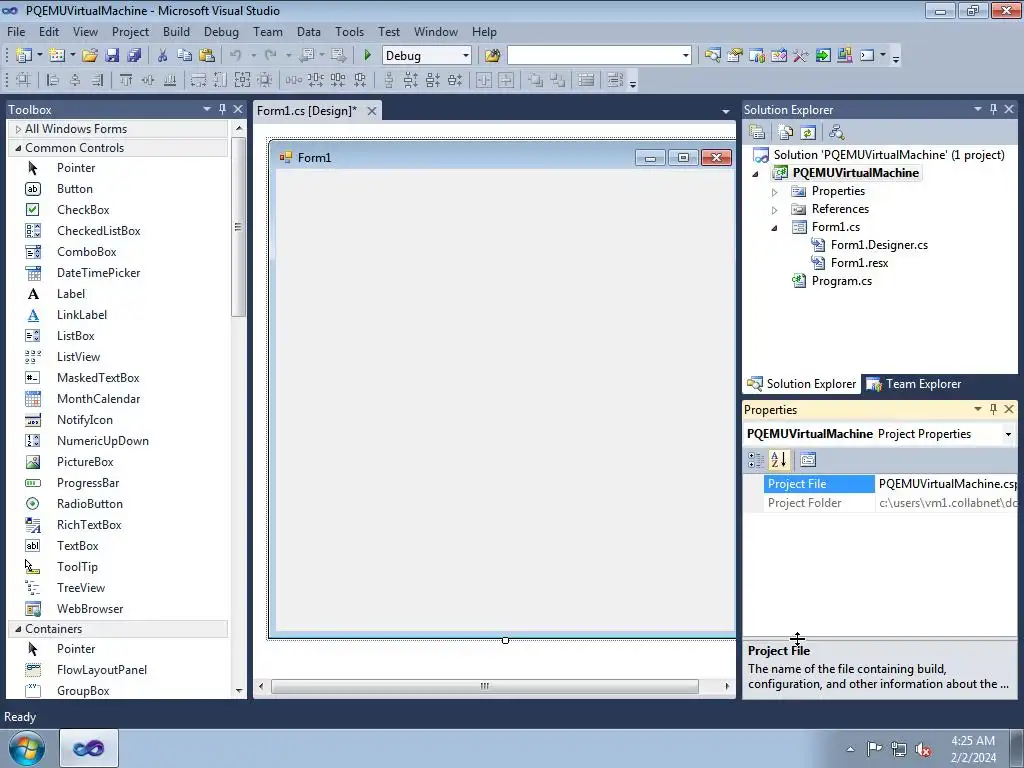
Task: Click the Open File folder icon
Action: coord(90,56)
